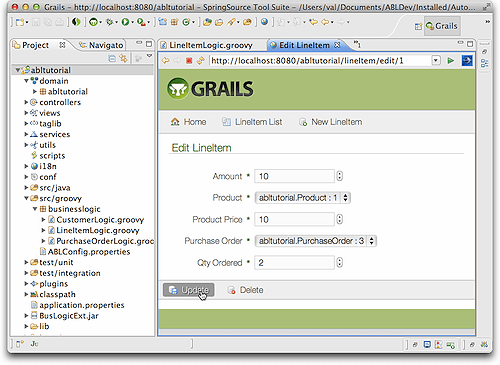Maximize the editor area
Screen dimensions: 500x365
pyautogui.click(x=470, y=44)
